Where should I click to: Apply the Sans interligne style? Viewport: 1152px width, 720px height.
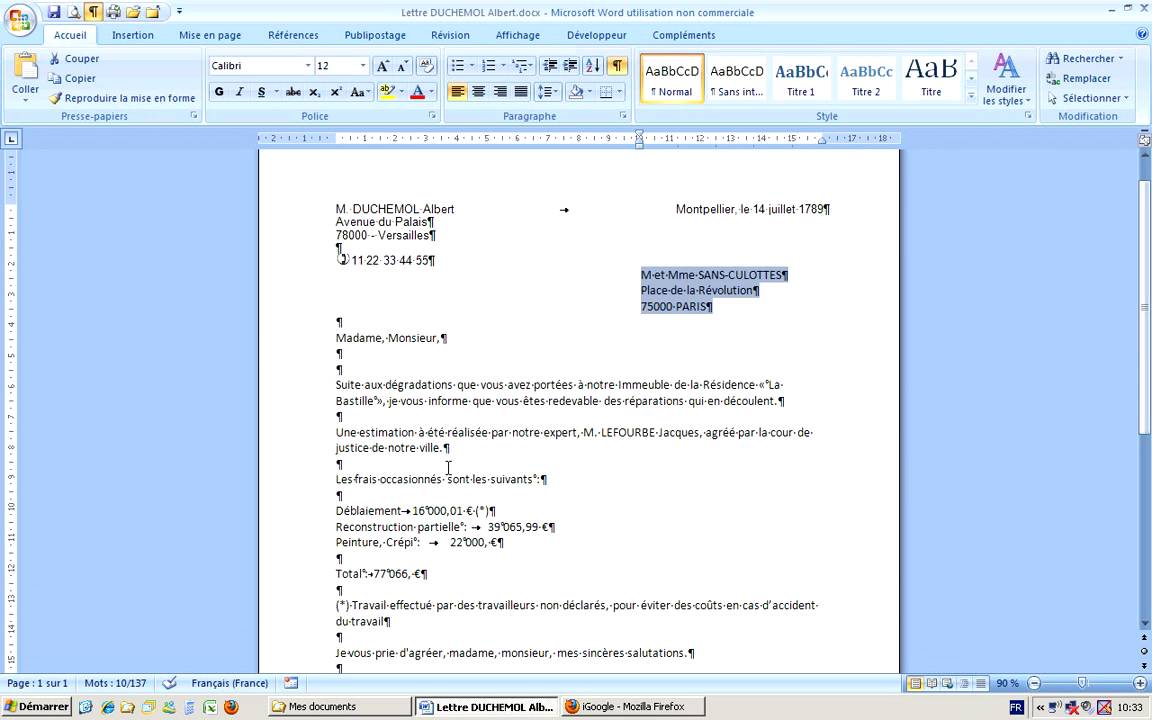tap(737, 78)
